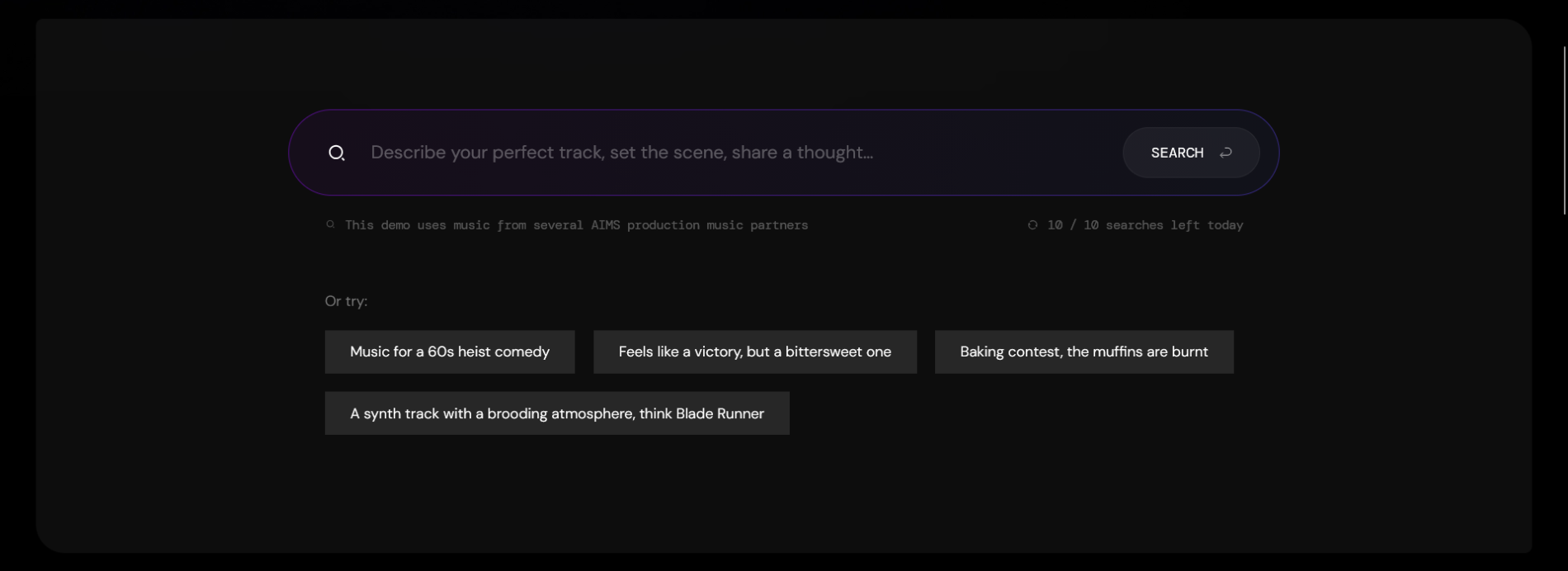Click the circular refresh icon near search counter

(1032, 224)
